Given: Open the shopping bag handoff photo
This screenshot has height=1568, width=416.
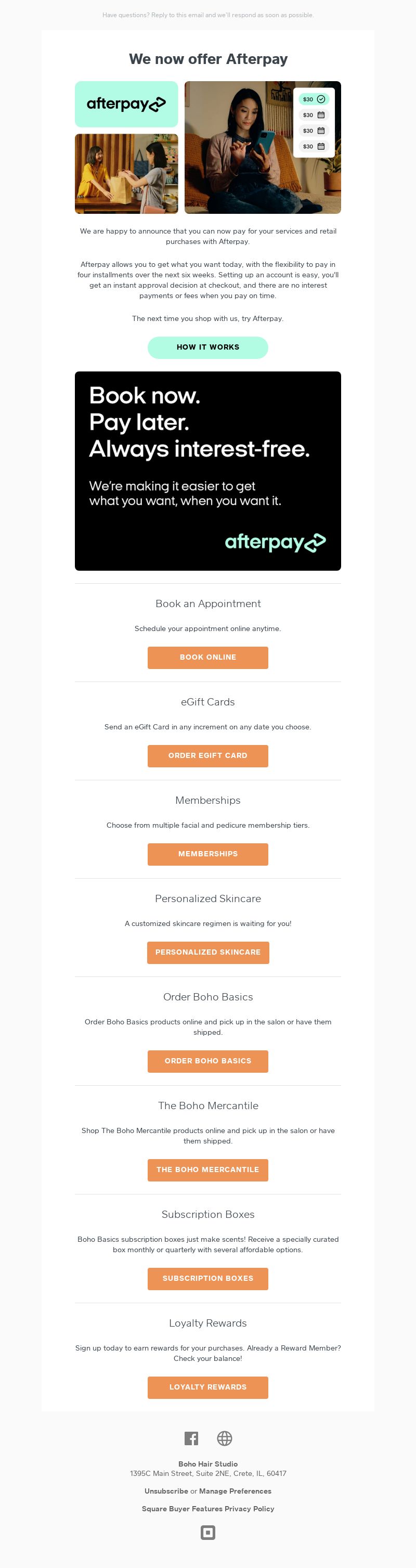Looking at the screenshot, I should pyautogui.click(x=126, y=173).
